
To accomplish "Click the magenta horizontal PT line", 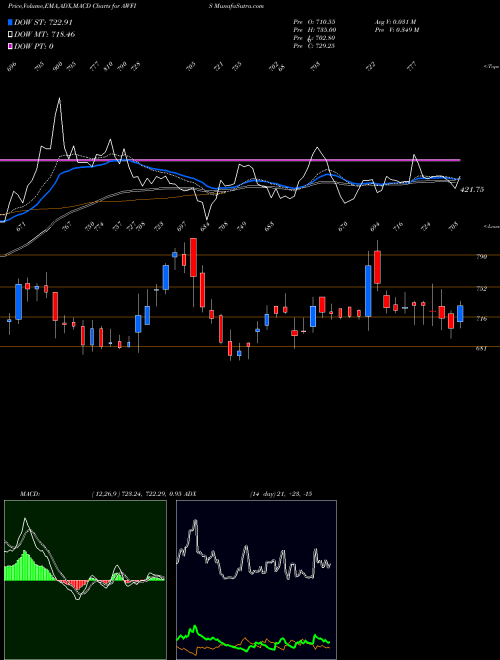I will (x=230, y=160).
